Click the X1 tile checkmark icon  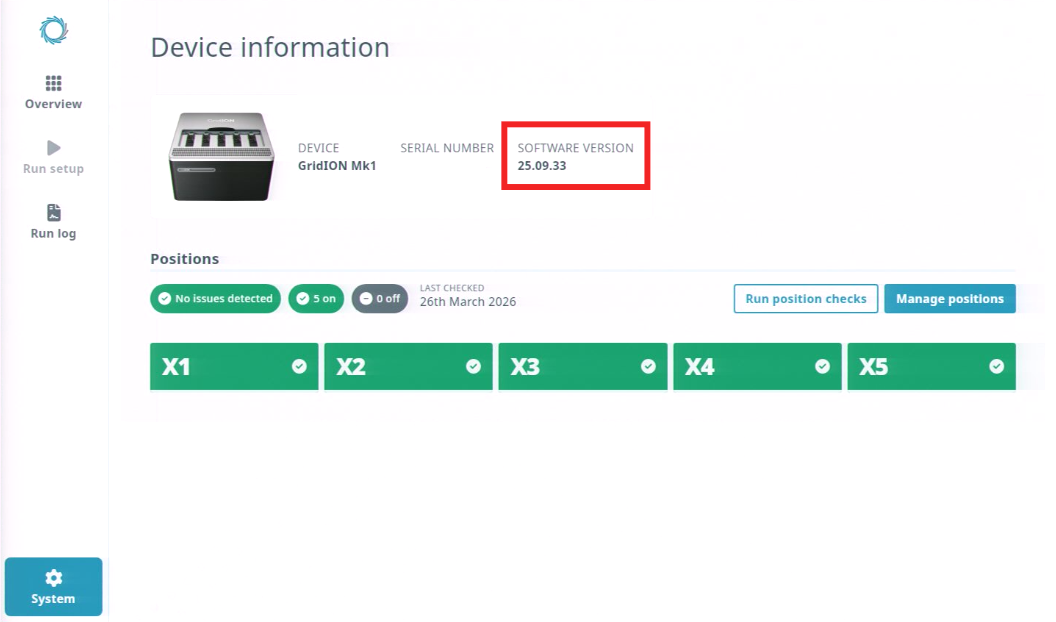tap(299, 366)
